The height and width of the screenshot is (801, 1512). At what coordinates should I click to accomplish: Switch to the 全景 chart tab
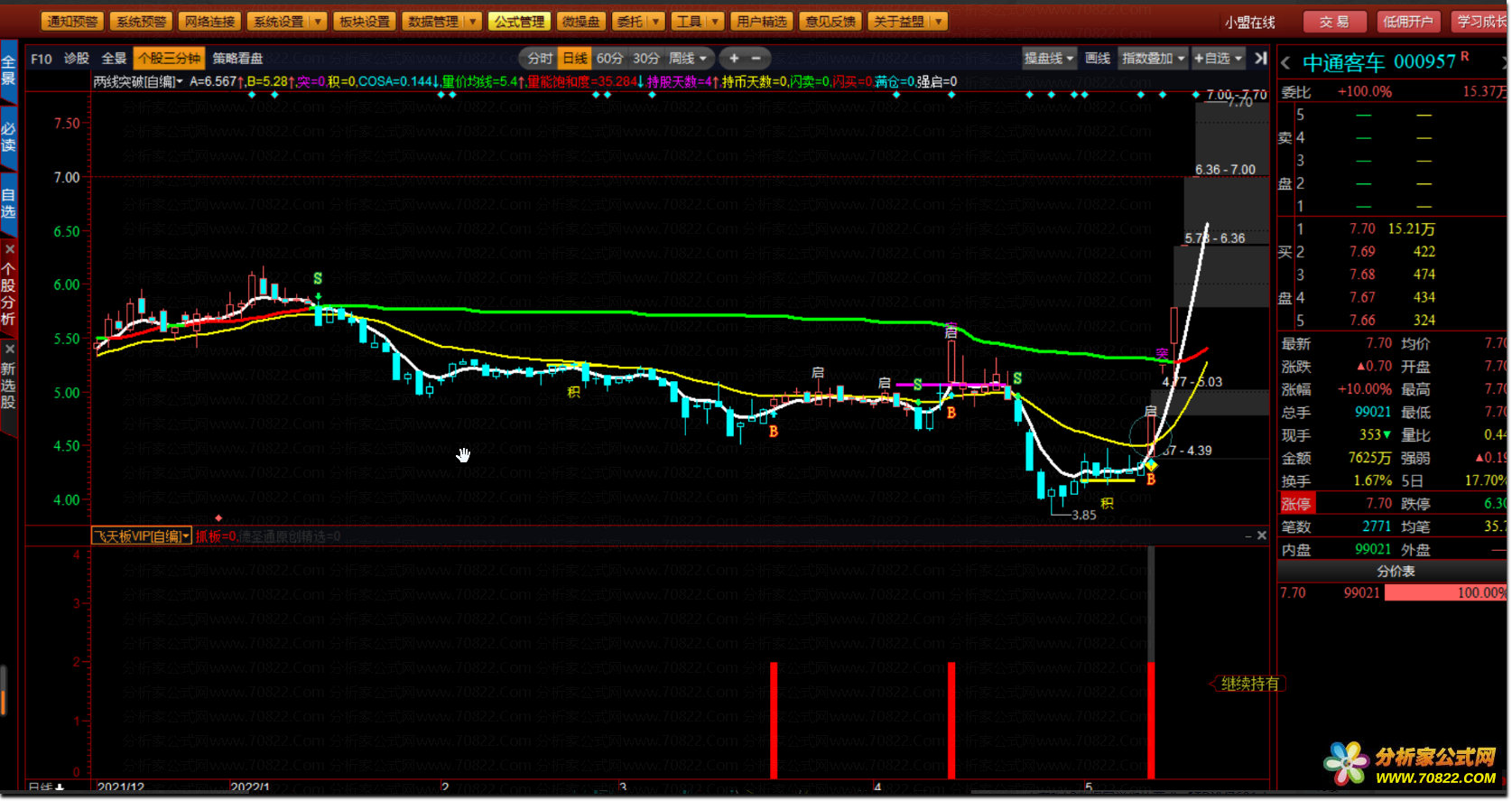point(114,59)
